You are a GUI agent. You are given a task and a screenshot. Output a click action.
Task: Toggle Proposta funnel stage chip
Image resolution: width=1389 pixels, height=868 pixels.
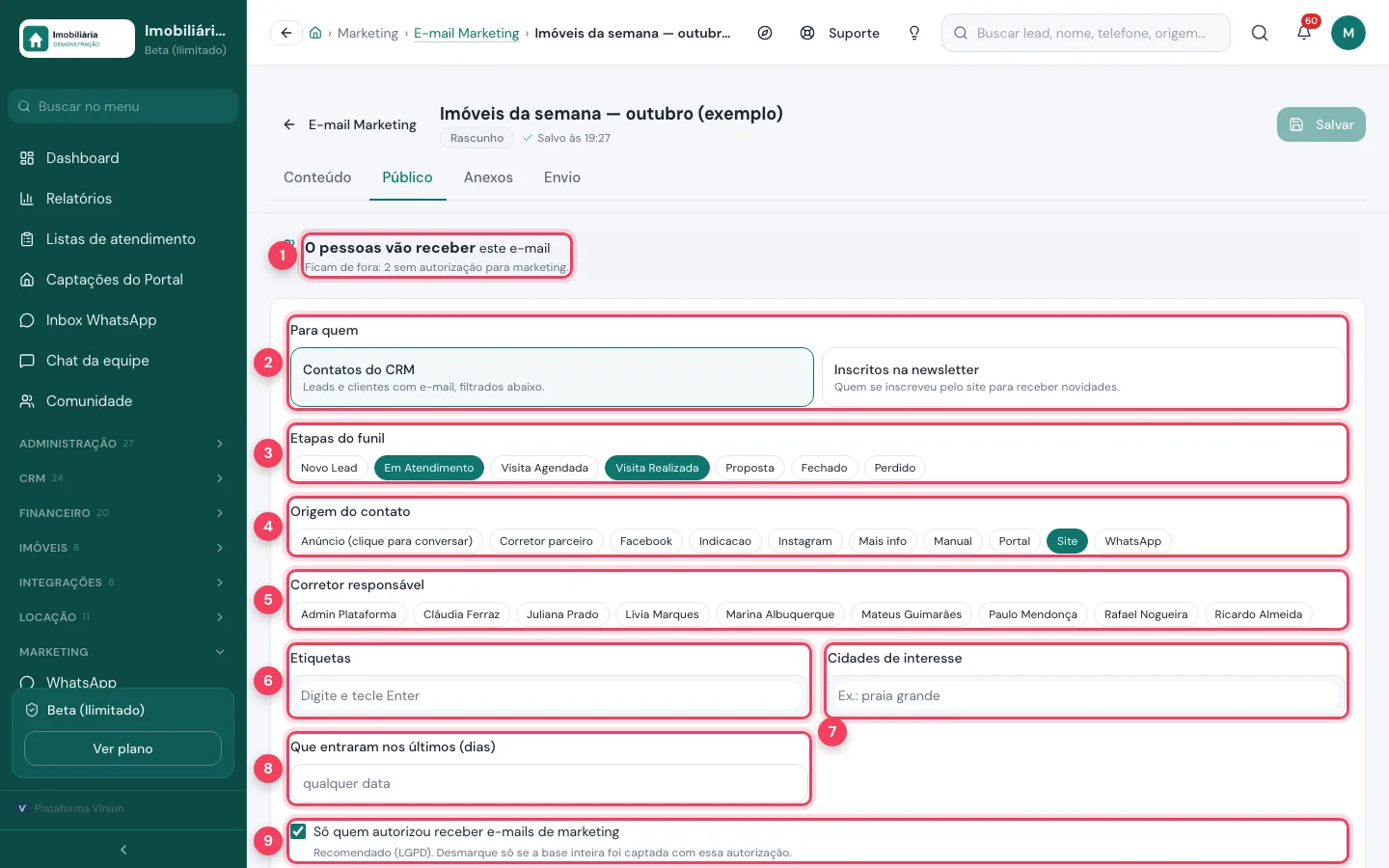[x=749, y=468]
